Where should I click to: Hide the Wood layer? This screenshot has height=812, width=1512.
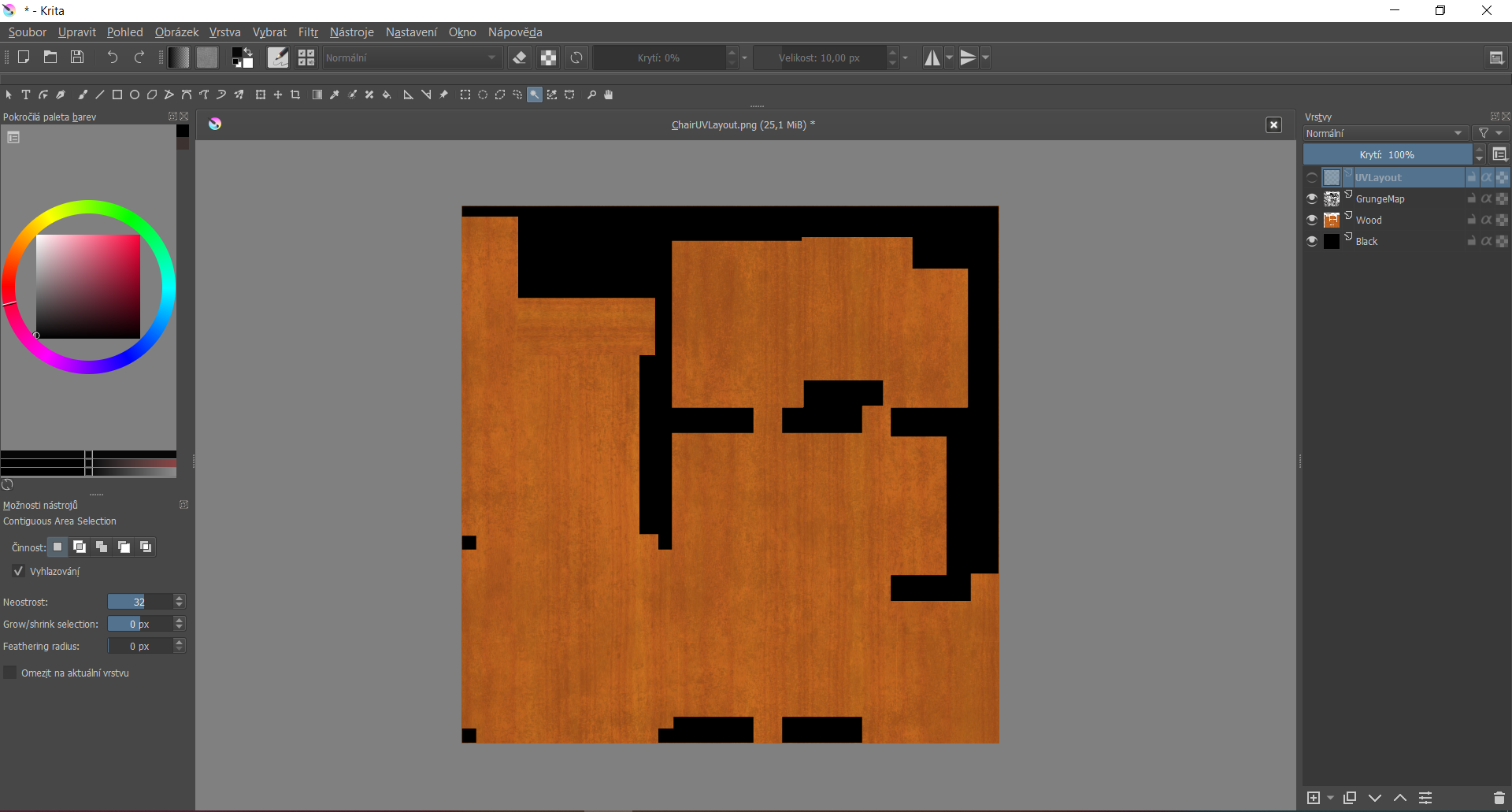click(x=1312, y=220)
